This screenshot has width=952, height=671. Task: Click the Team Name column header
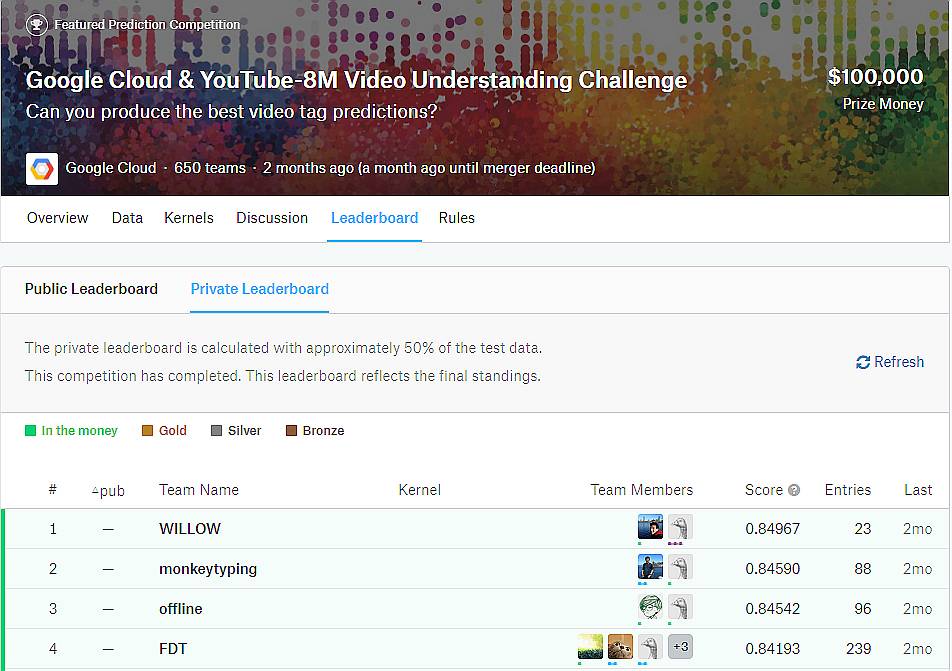click(x=199, y=490)
